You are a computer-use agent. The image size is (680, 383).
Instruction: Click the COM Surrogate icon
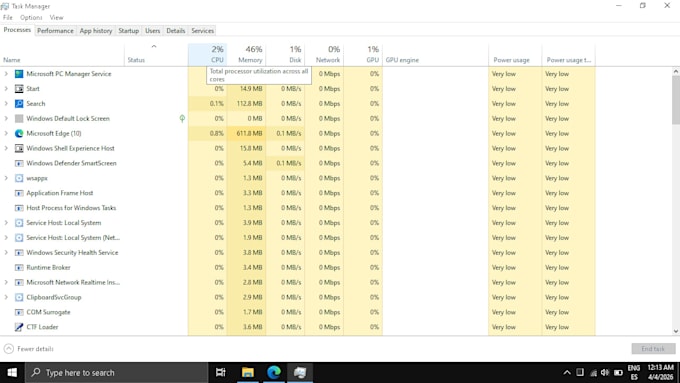click(19, 312)
